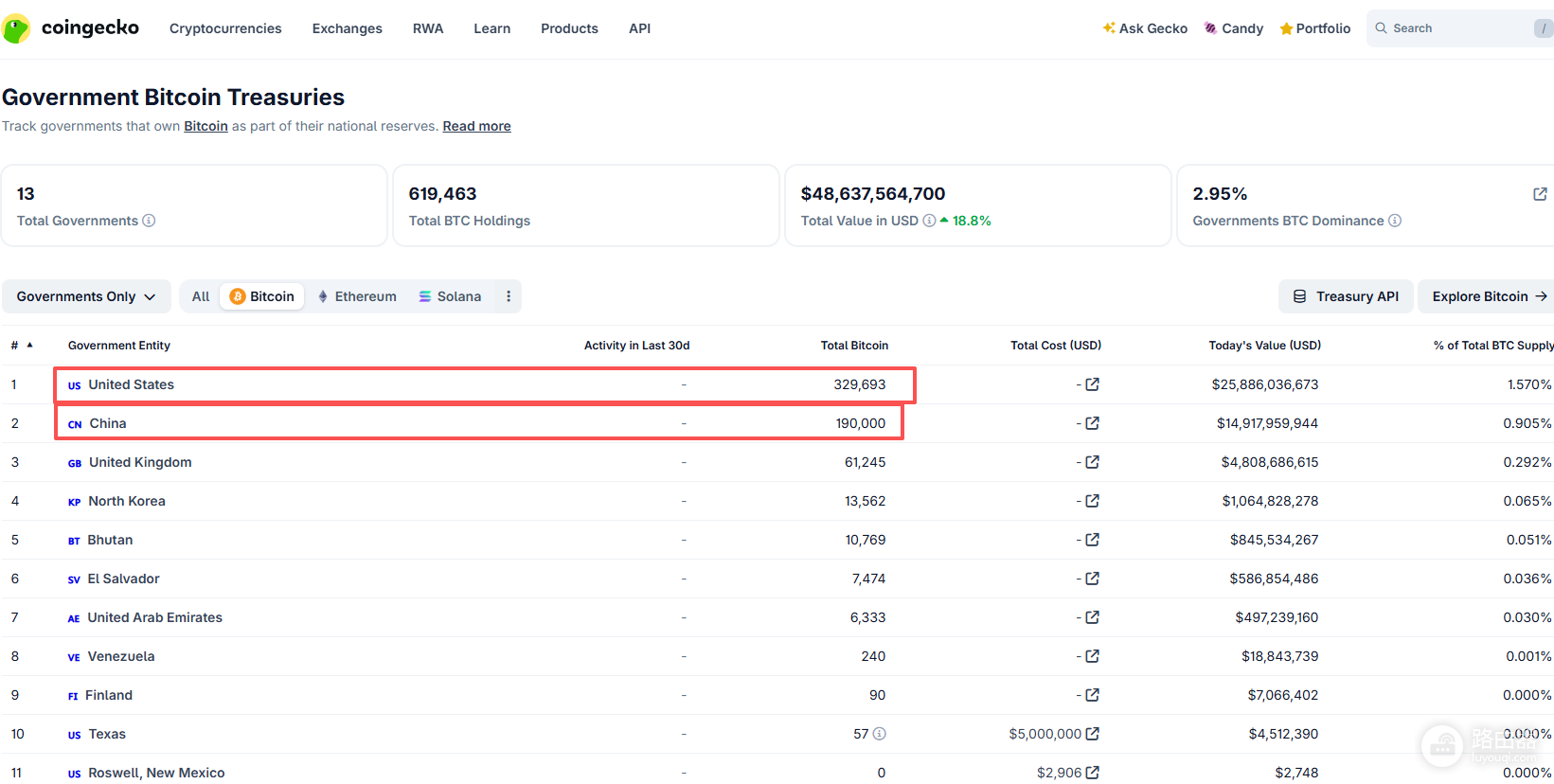Click the Government Entity column header
1554x784 pixels.
pos(119,346)
